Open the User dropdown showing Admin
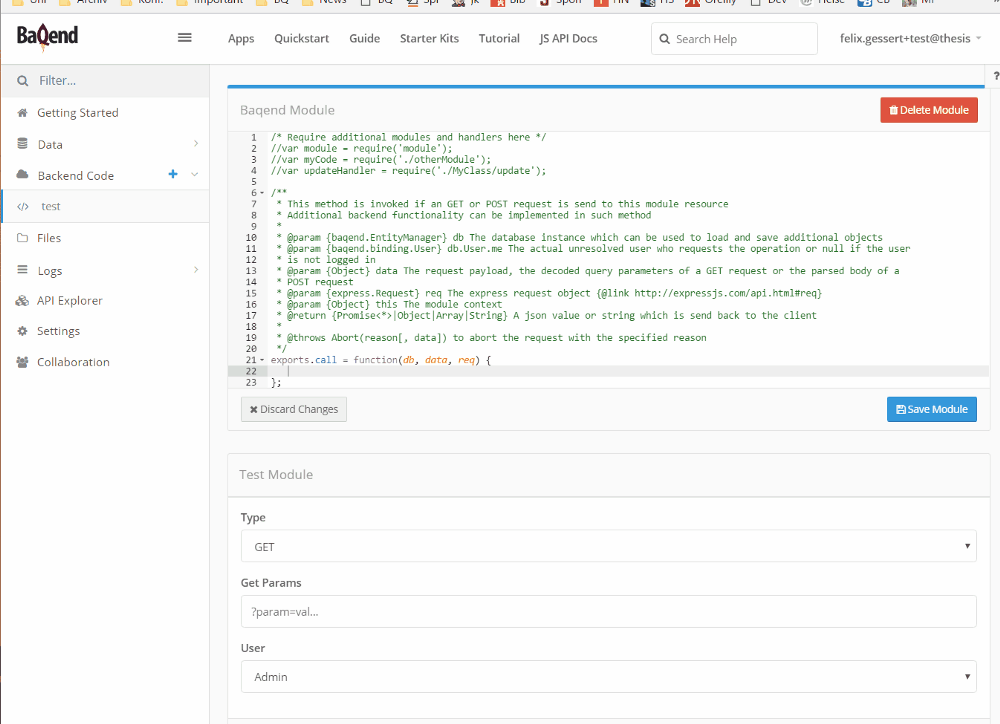The image size is (1000, 724). [x=608, y=676]
